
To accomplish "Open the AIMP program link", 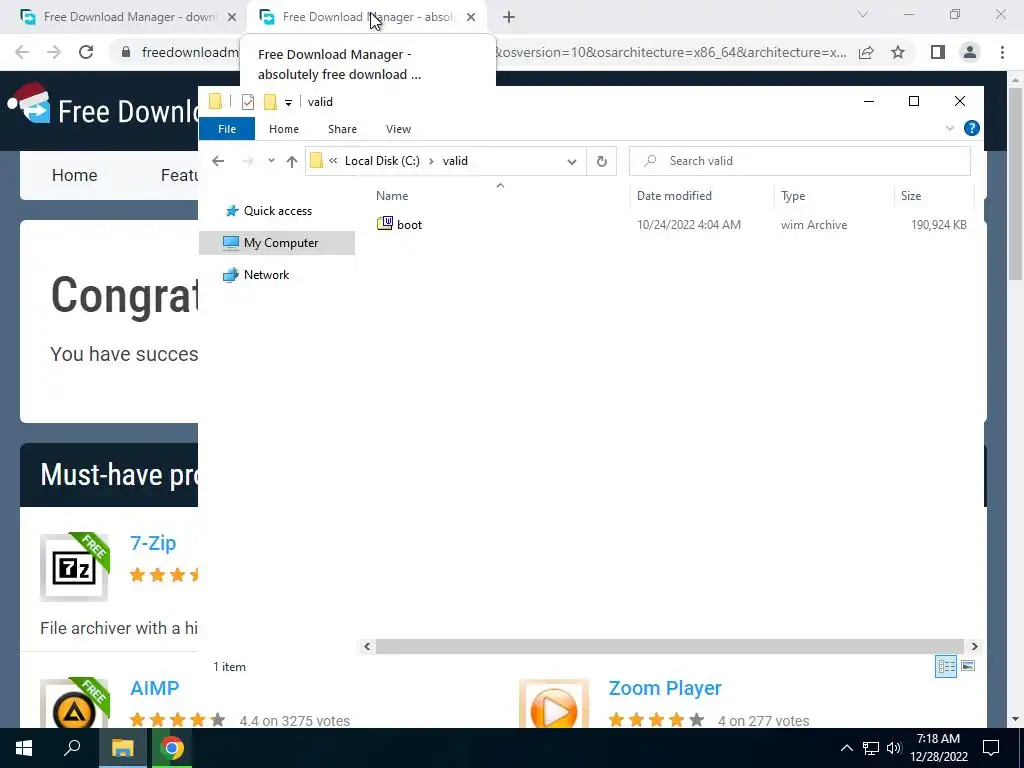I will [155, 688].
